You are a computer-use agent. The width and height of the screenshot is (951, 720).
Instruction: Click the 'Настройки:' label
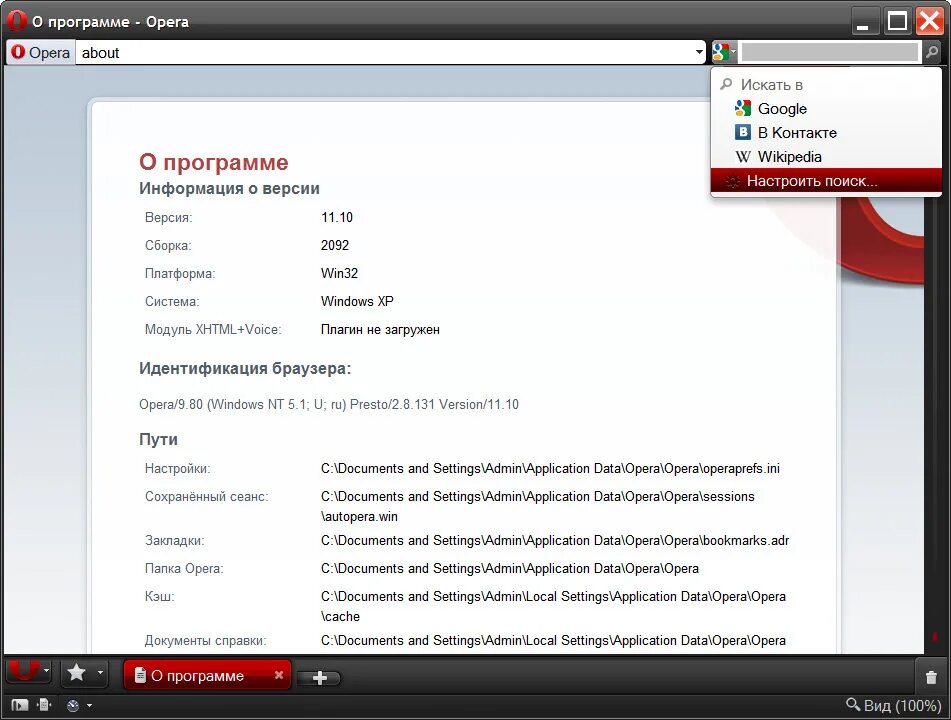(x=177, y=468)
